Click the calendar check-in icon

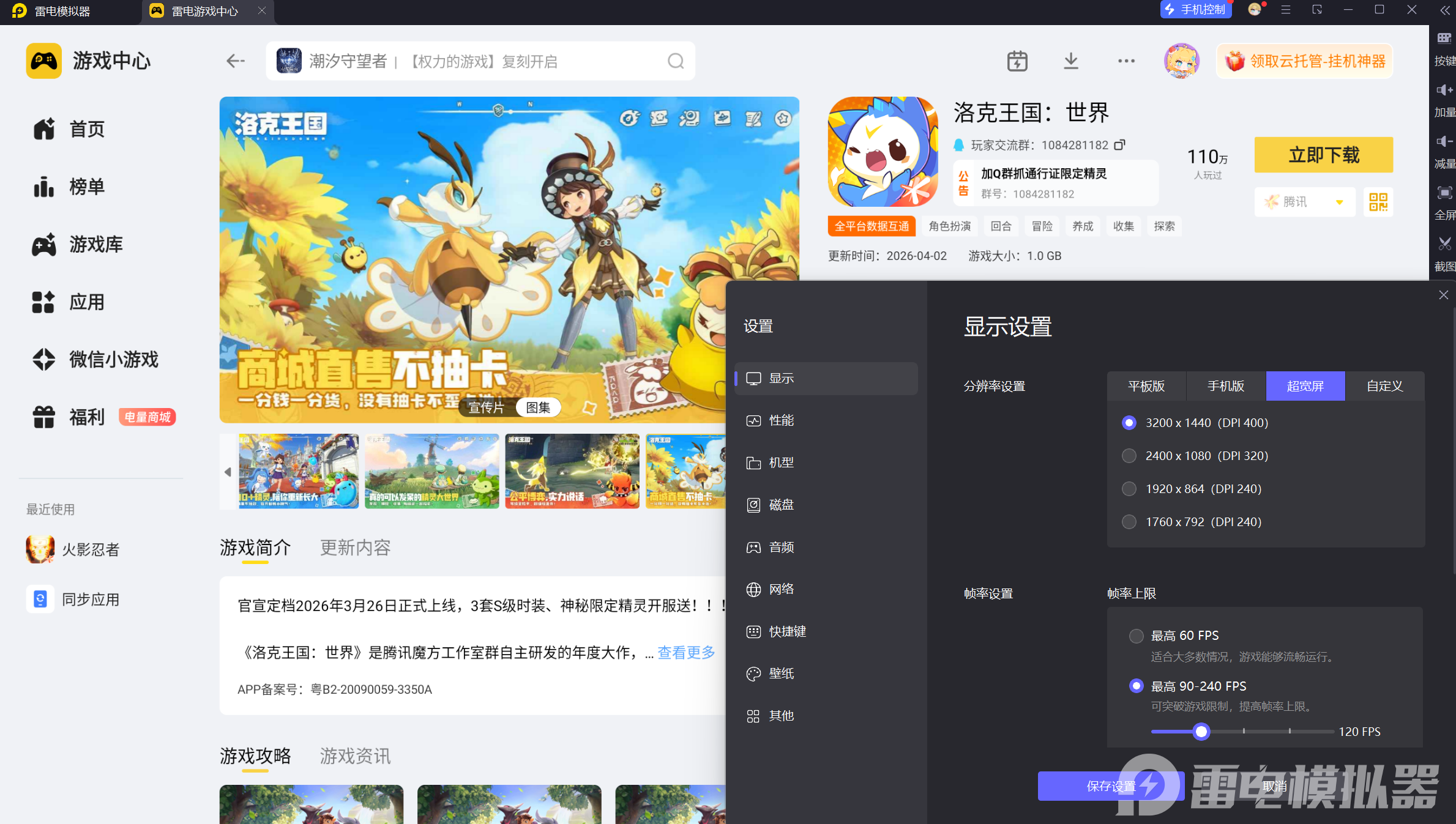(1017, 61)
